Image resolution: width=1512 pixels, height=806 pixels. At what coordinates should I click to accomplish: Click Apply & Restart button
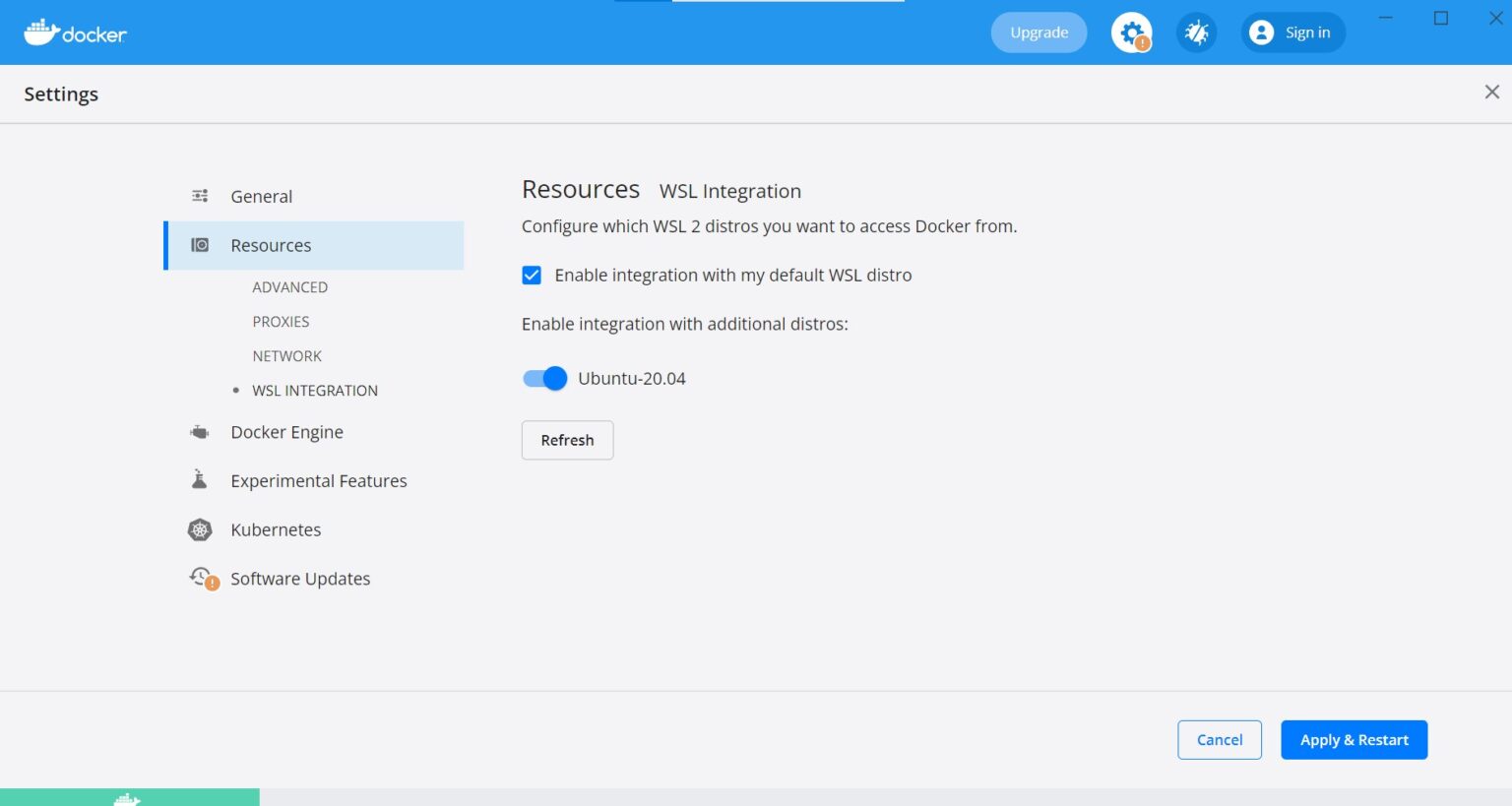(1354, 740)
